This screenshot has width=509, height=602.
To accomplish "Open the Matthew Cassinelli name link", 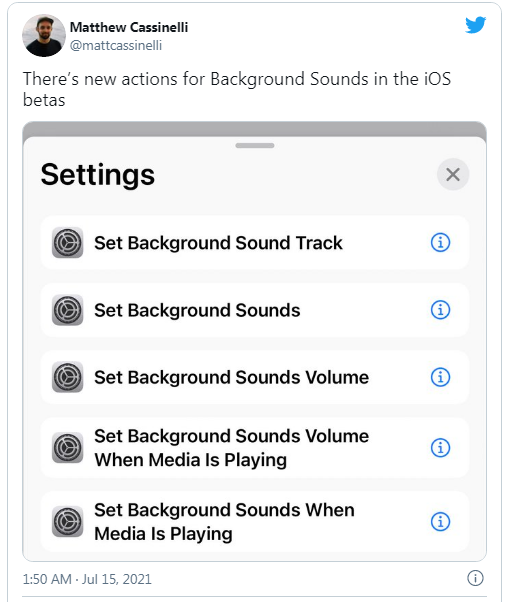I will (129, 27).
